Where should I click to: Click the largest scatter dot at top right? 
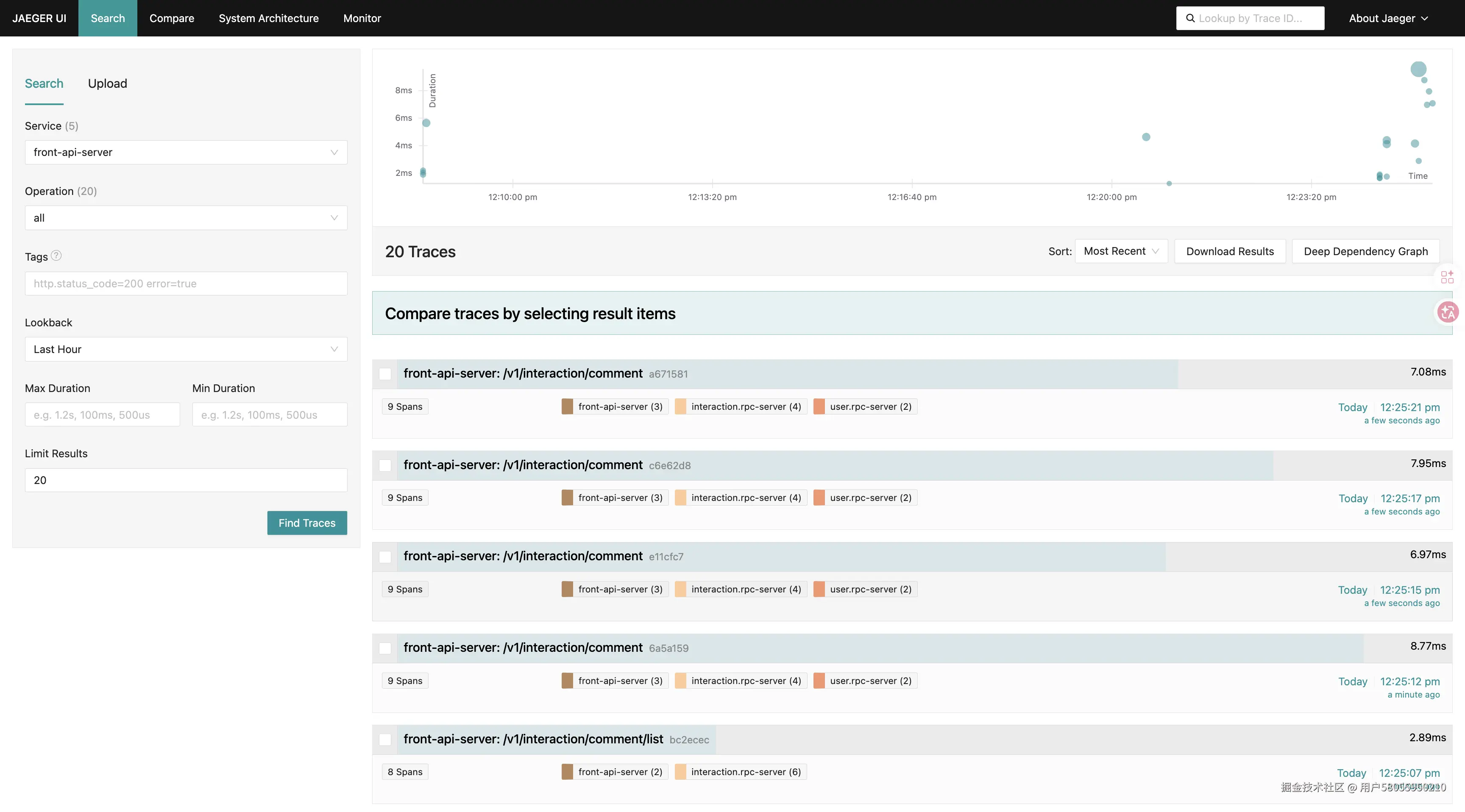coord(1418,70)
